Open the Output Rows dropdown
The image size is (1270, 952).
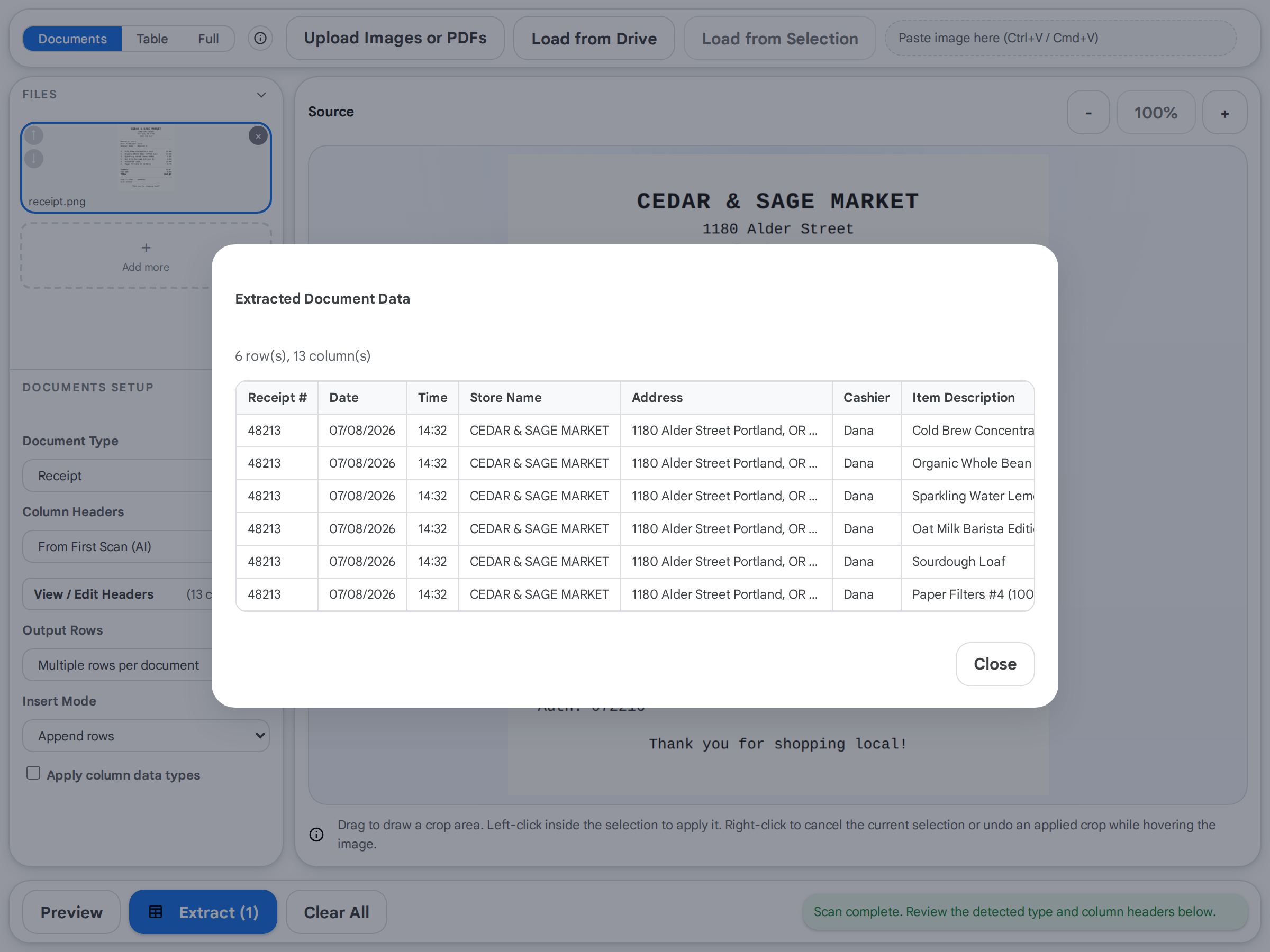pyautogui.click(x=117, y=665)
